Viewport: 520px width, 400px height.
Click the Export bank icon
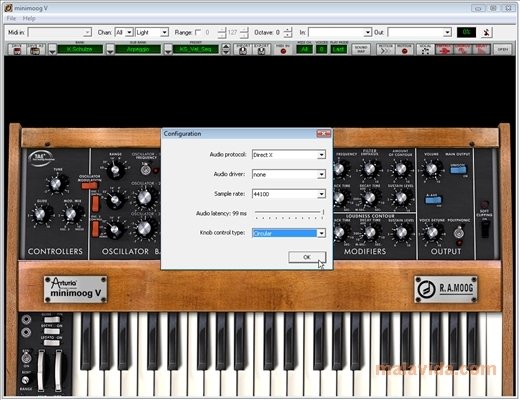click(262, 49)
